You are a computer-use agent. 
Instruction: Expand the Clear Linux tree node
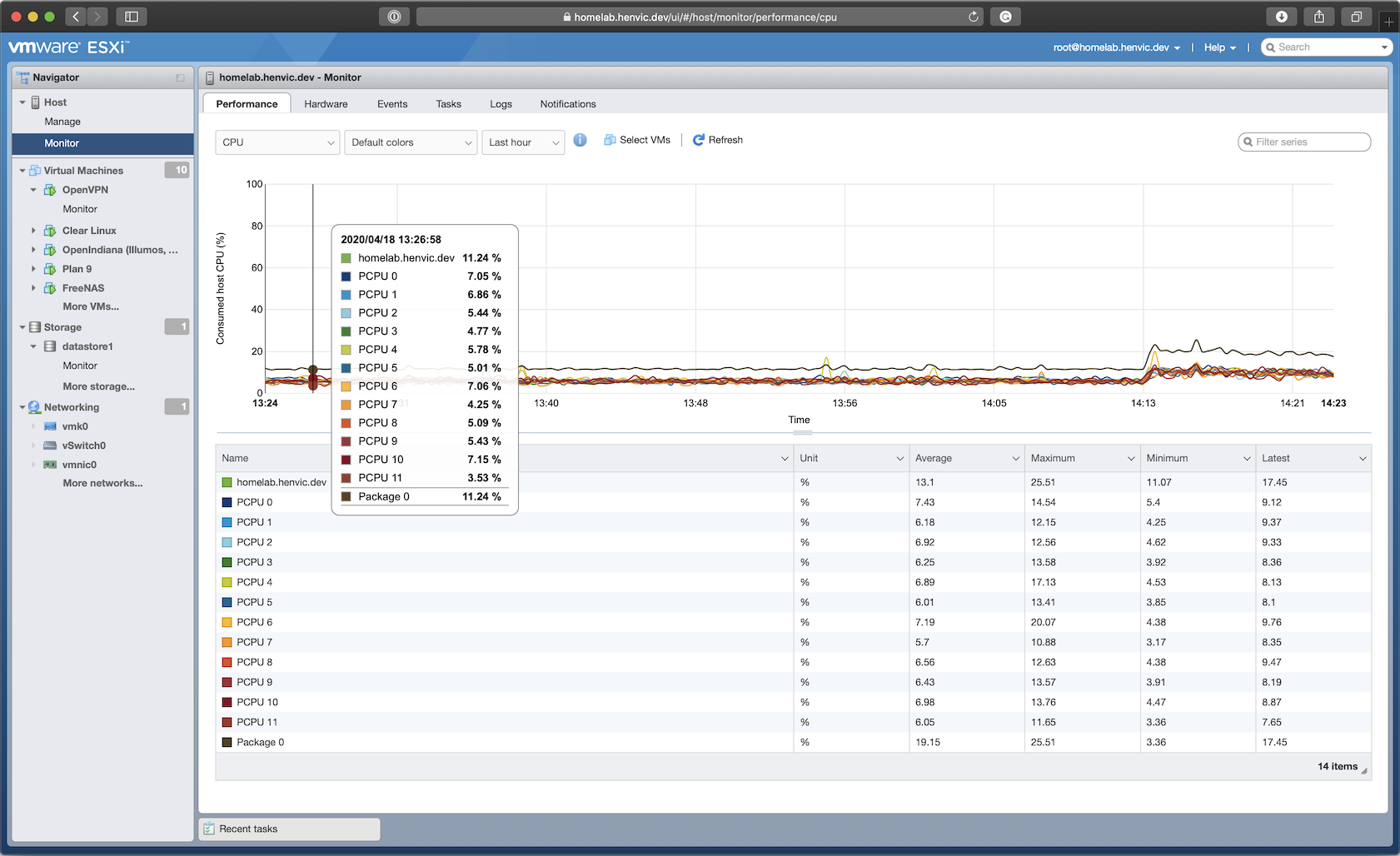(33, 231)
